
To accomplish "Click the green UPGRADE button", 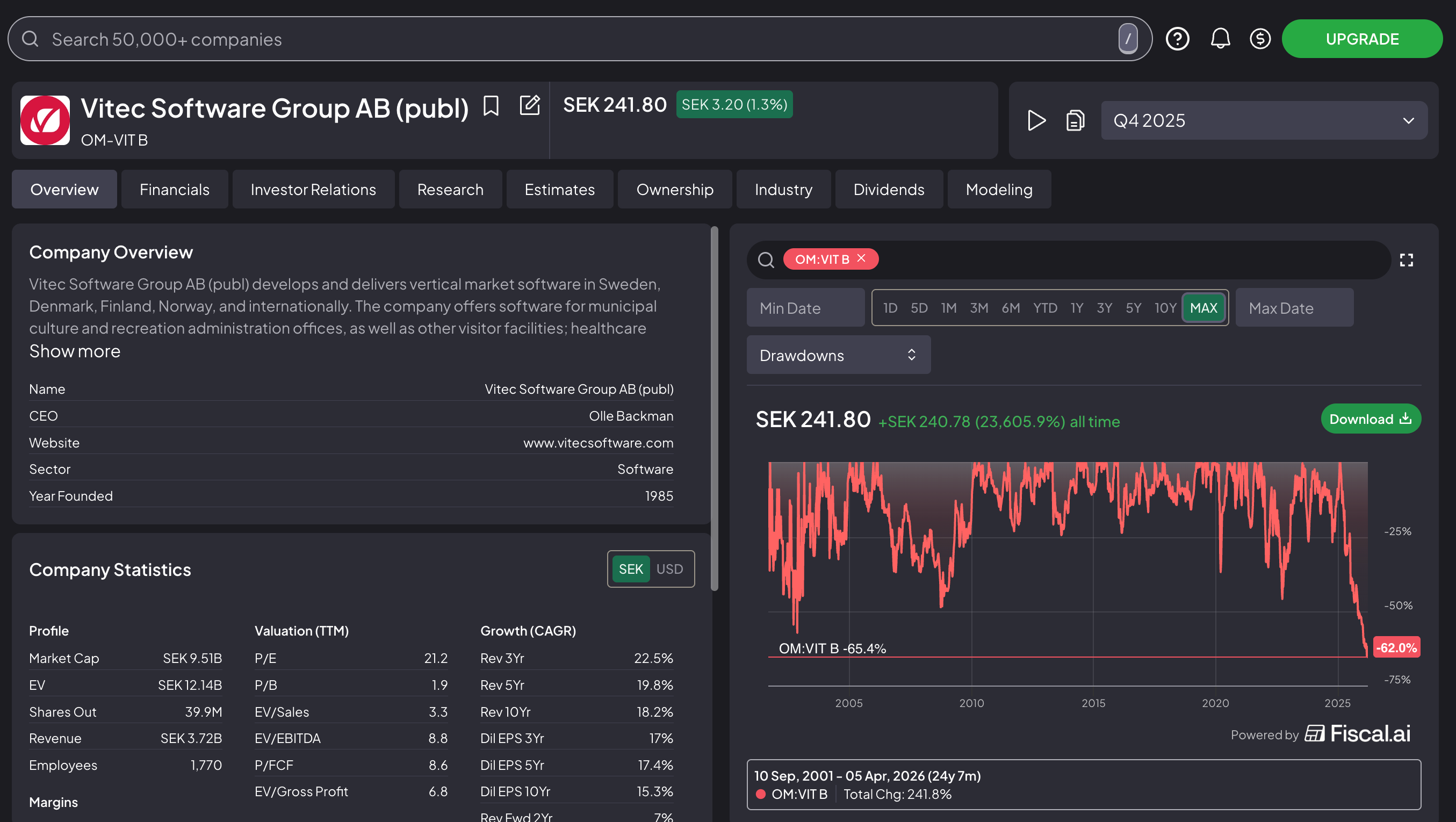I will click(1361, 39).
